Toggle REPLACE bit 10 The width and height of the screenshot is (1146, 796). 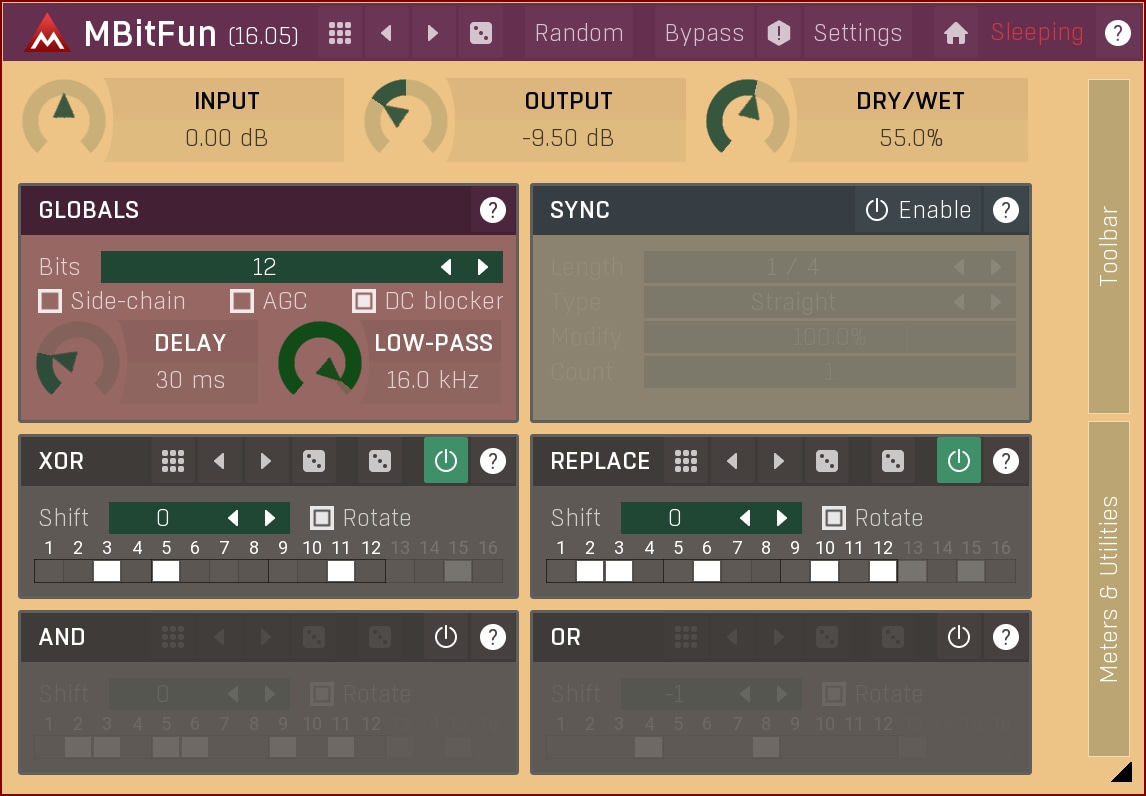824,571
